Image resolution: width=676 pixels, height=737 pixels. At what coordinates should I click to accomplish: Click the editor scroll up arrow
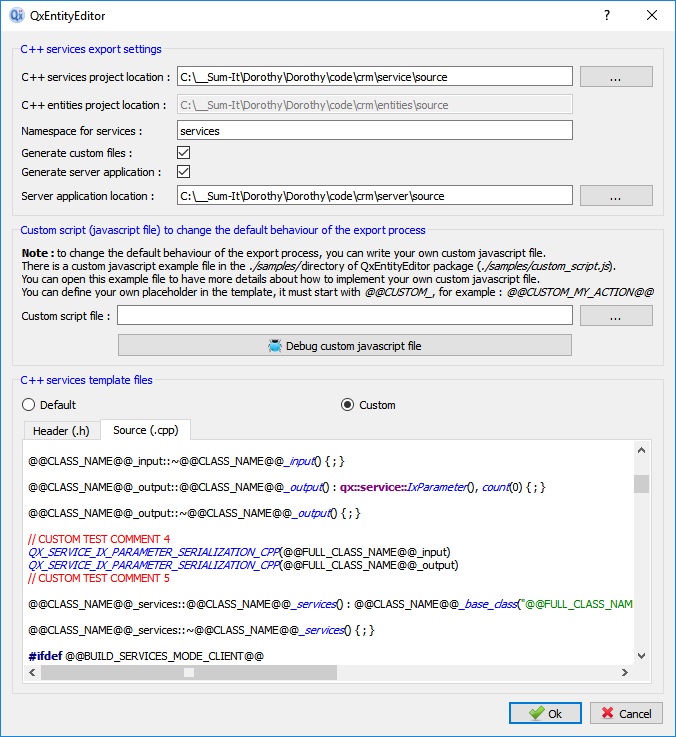pos(641,450)
